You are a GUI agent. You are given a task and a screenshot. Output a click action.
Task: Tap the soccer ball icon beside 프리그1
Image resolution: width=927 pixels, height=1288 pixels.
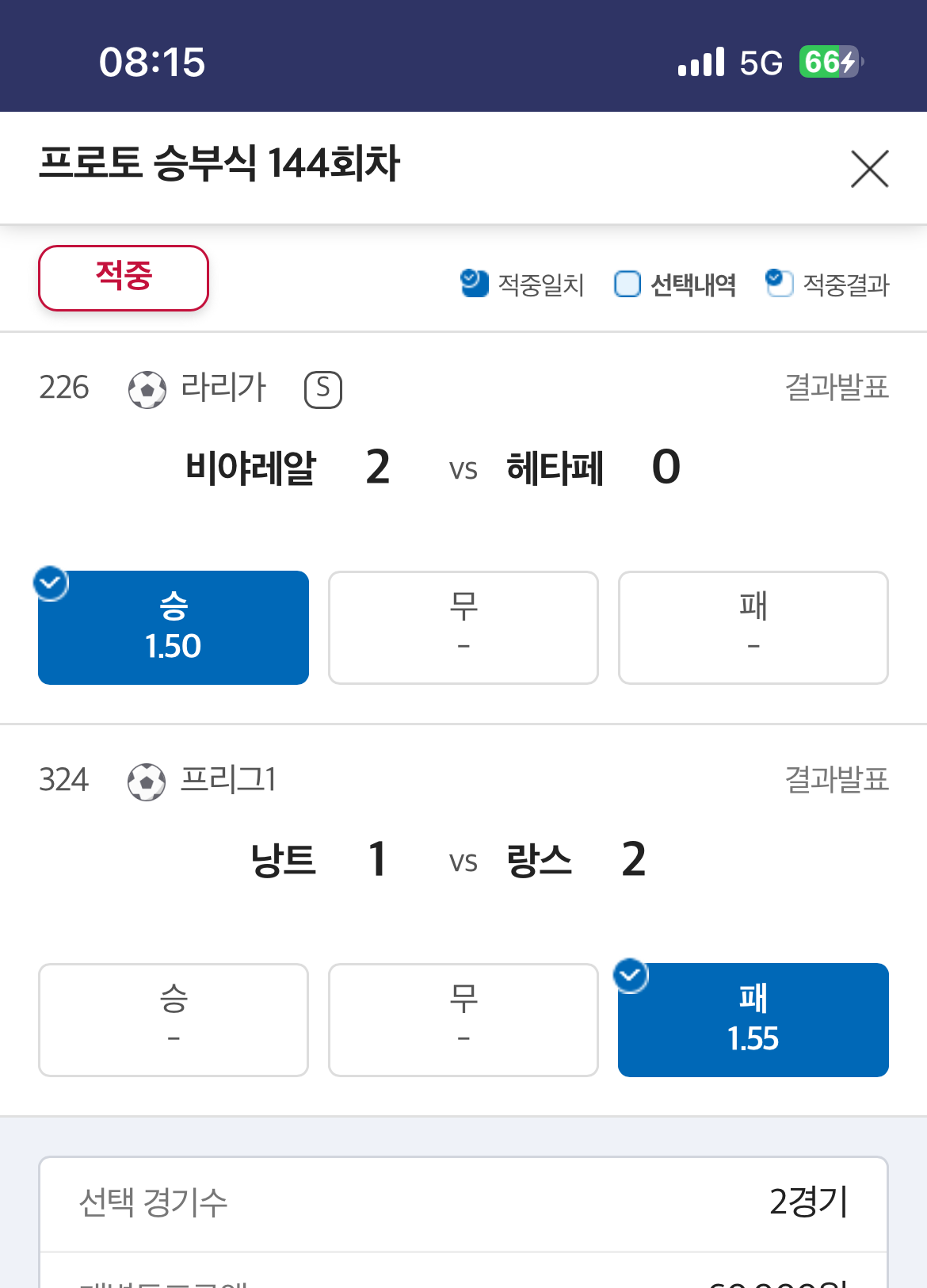pos(147,782)
